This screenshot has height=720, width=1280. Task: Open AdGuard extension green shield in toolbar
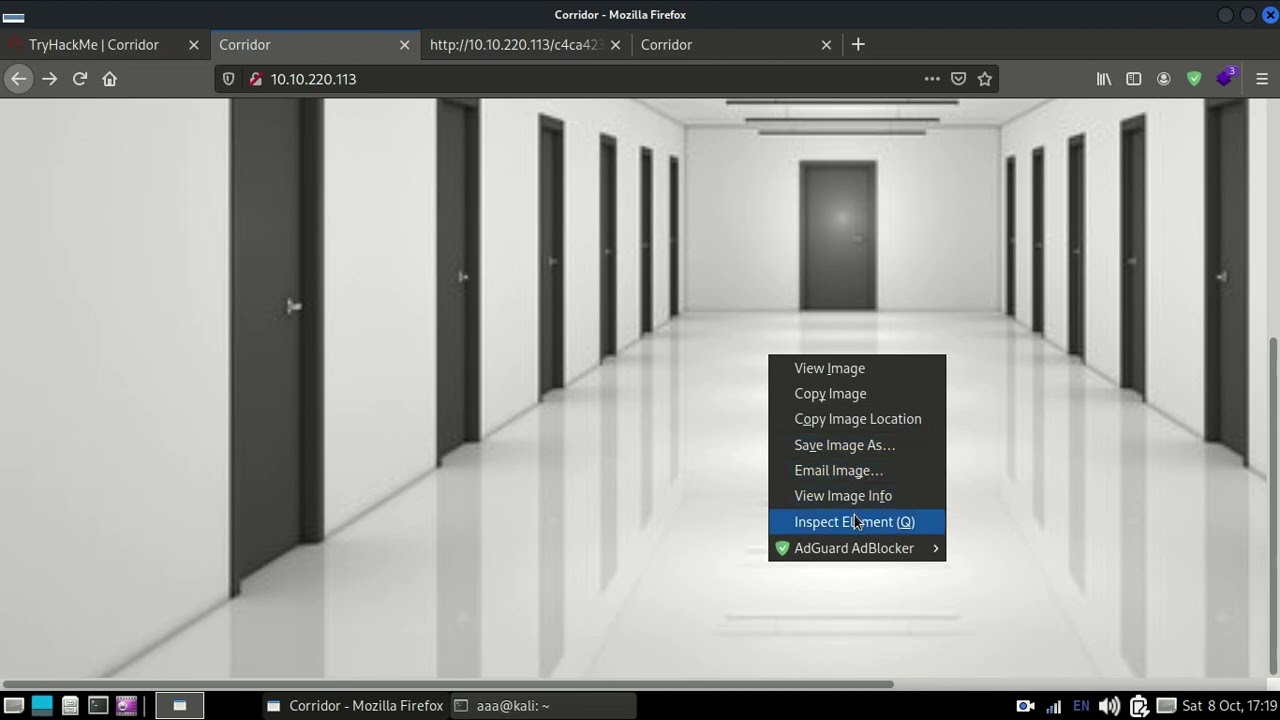tap(1194, 79)
